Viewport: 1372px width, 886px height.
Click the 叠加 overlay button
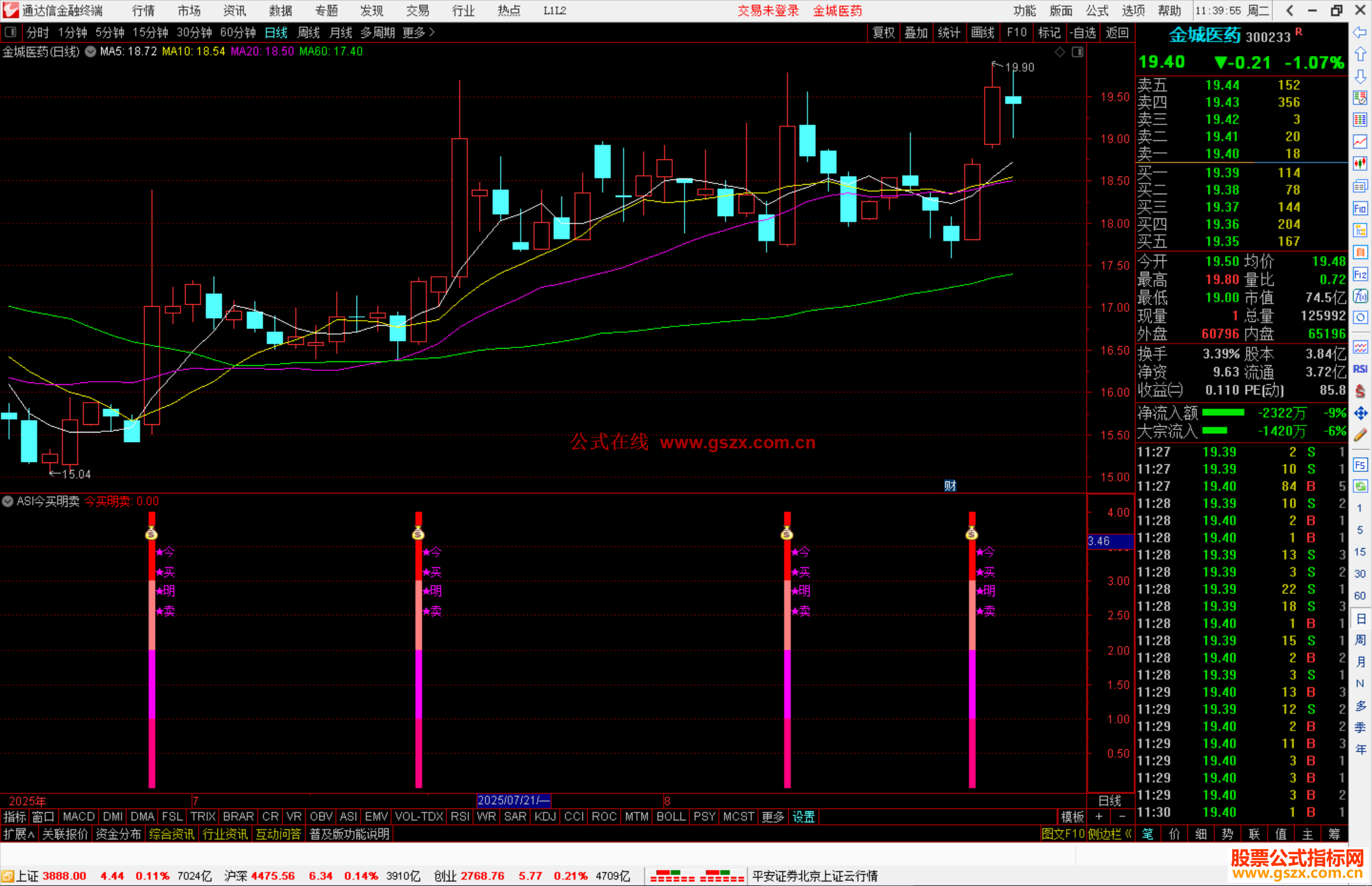pyautogui.click(x=916, y=32)
